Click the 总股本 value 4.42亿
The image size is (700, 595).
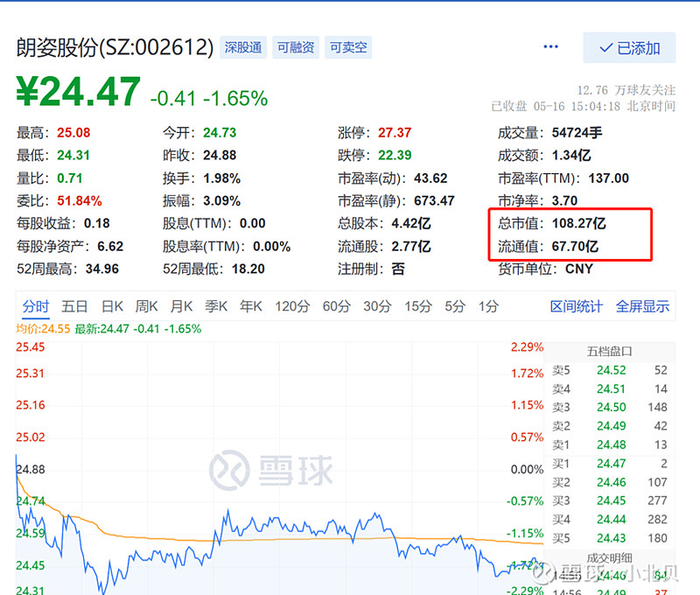click(411, 223)
